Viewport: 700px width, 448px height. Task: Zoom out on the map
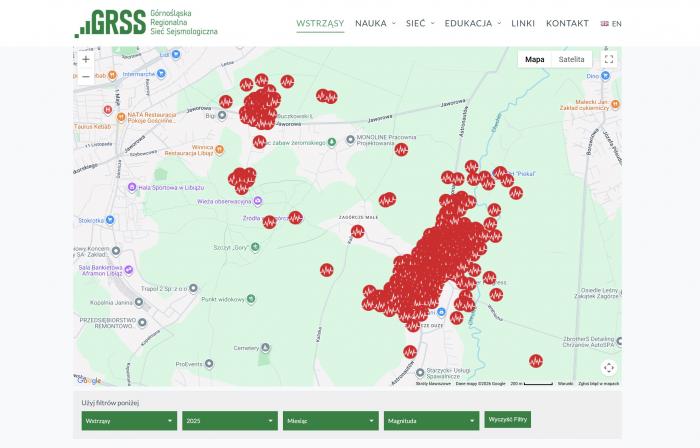pos(86,77)
